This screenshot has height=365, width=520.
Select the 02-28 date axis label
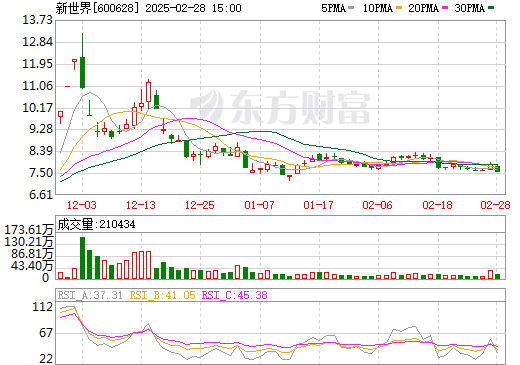[495, 205]
